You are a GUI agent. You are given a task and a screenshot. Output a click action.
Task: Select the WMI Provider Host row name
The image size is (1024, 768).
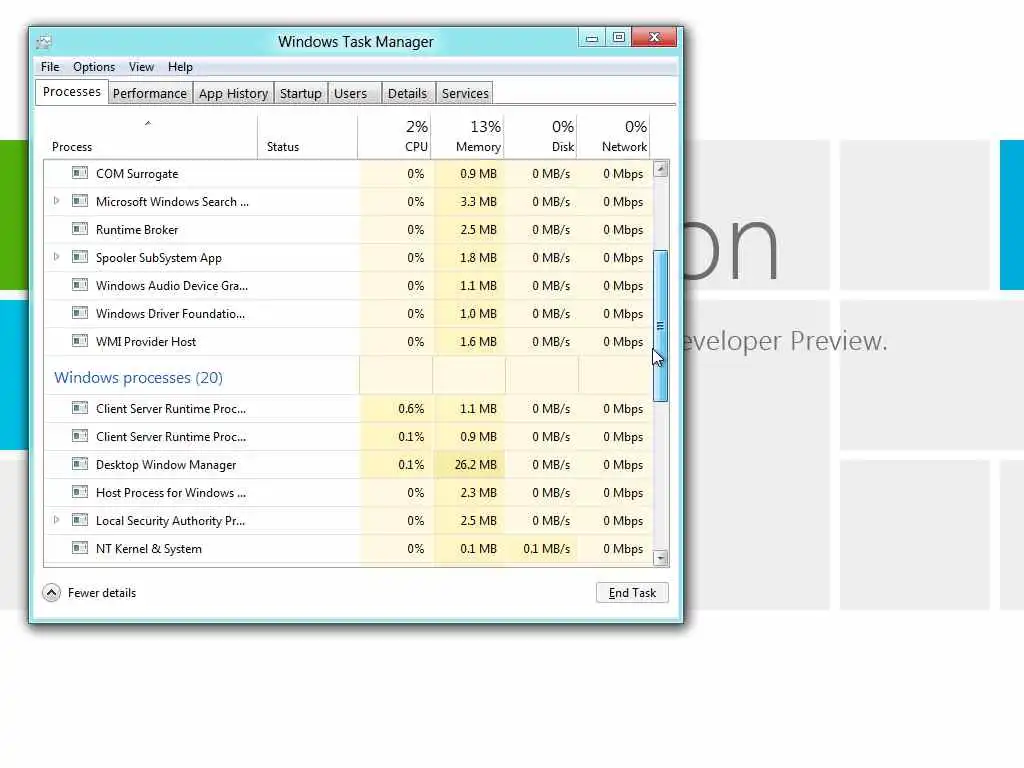click(146, 342)
